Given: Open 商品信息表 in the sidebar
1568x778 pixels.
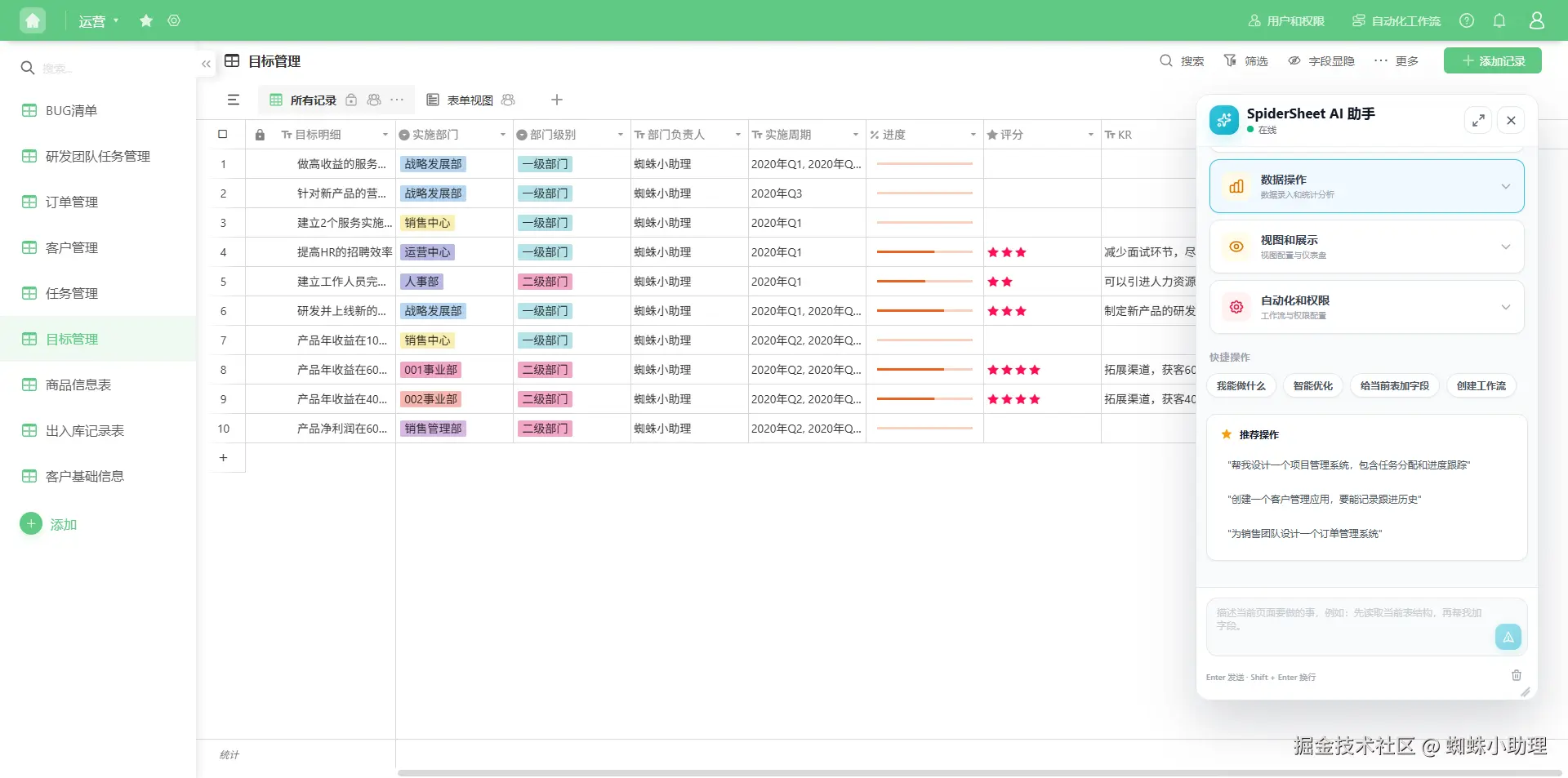Looking at the screenshot, I should [x=98, y=385].
